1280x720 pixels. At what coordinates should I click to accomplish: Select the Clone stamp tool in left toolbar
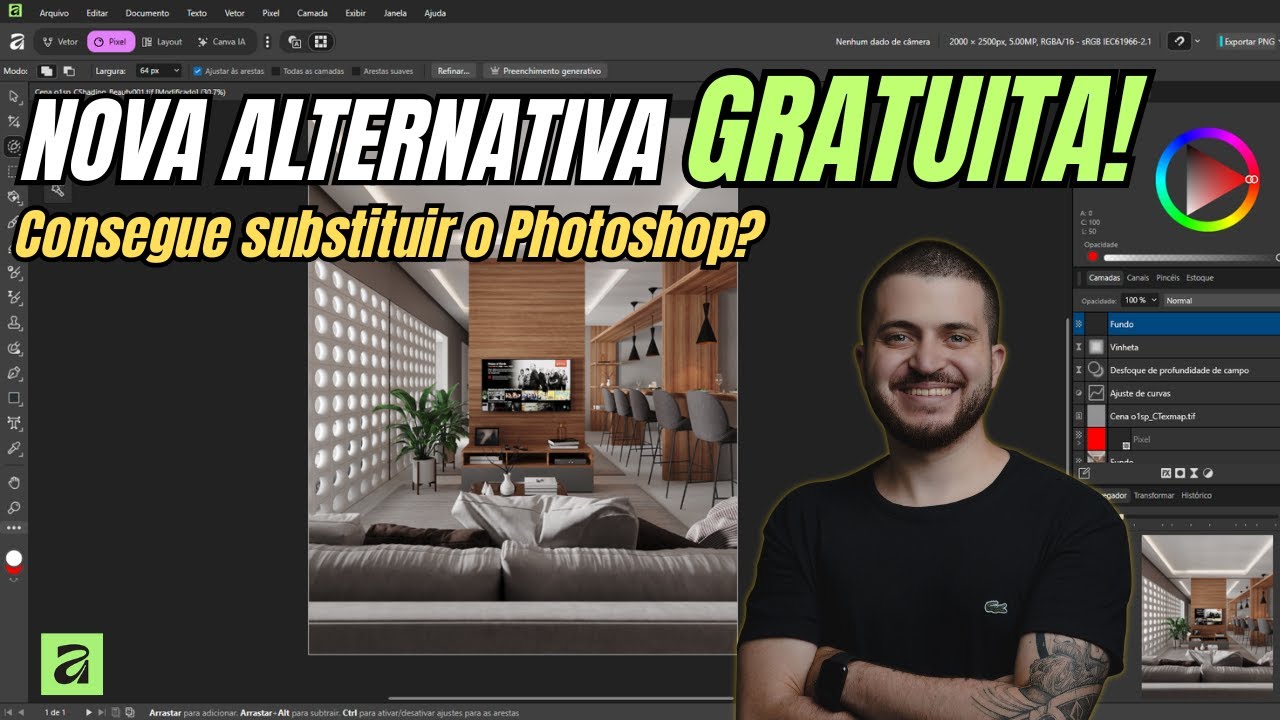(x=14, y=323)
